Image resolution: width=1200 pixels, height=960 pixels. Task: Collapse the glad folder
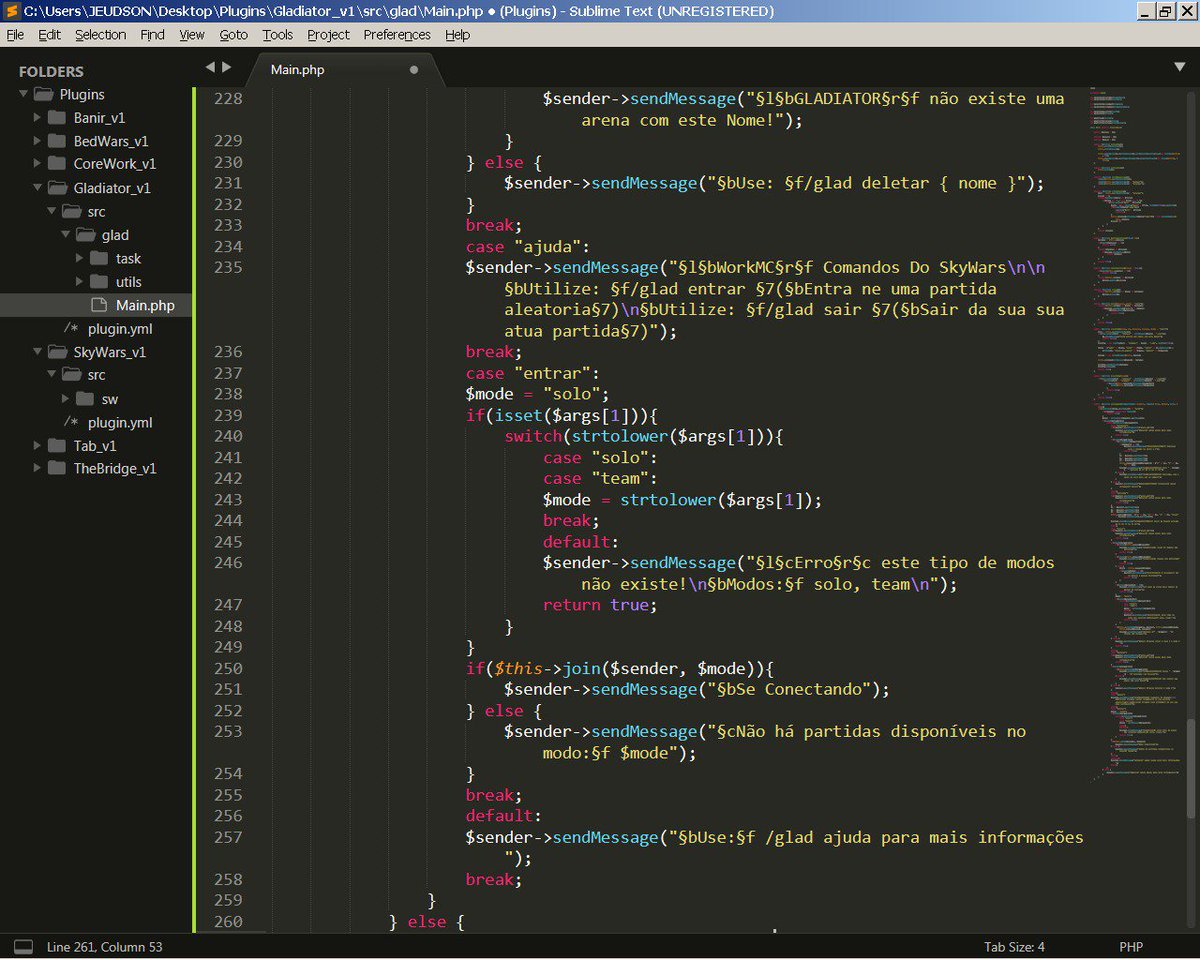66,235
